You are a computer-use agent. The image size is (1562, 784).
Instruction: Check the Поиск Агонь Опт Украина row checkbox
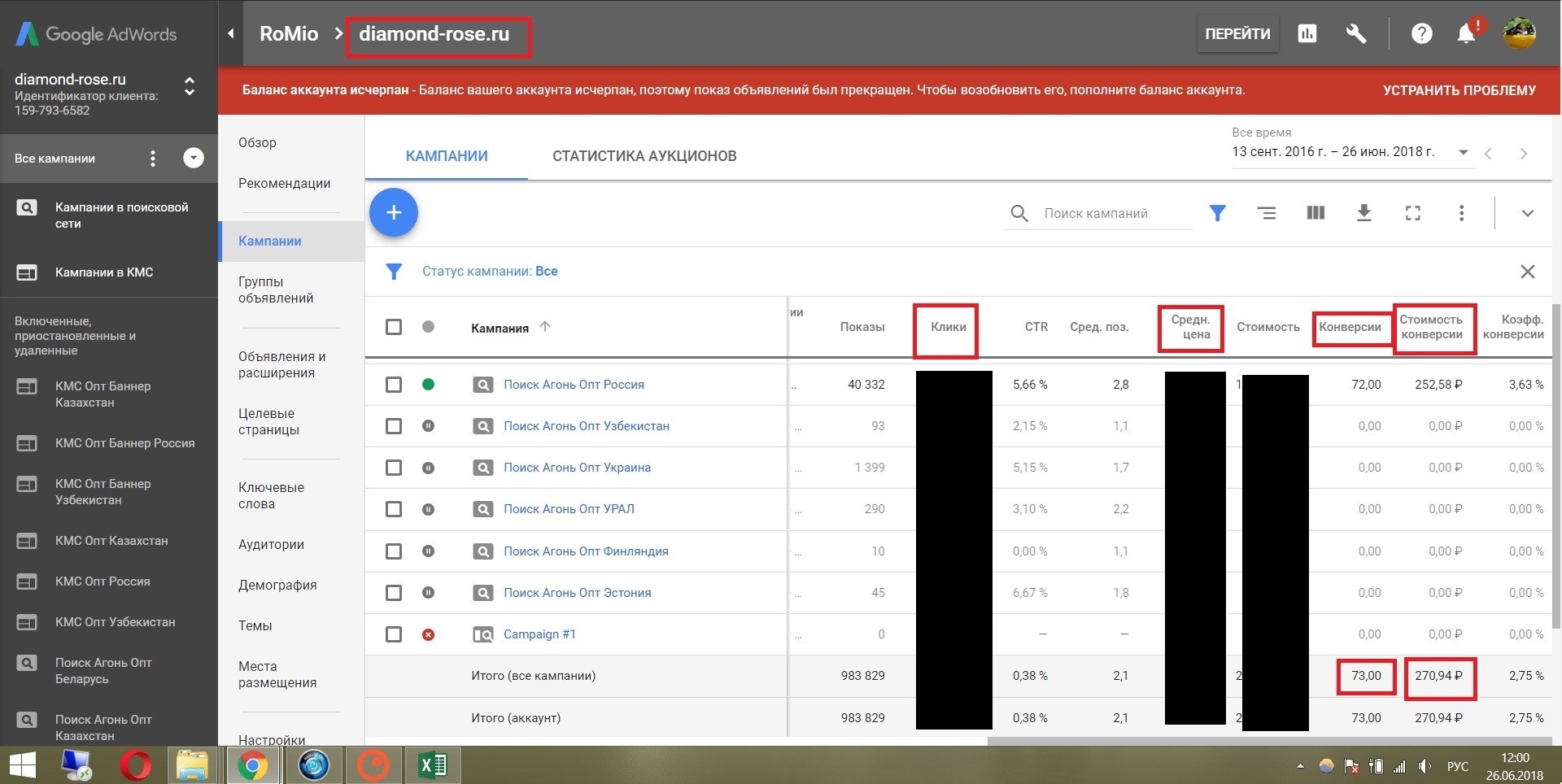[394, 468]
